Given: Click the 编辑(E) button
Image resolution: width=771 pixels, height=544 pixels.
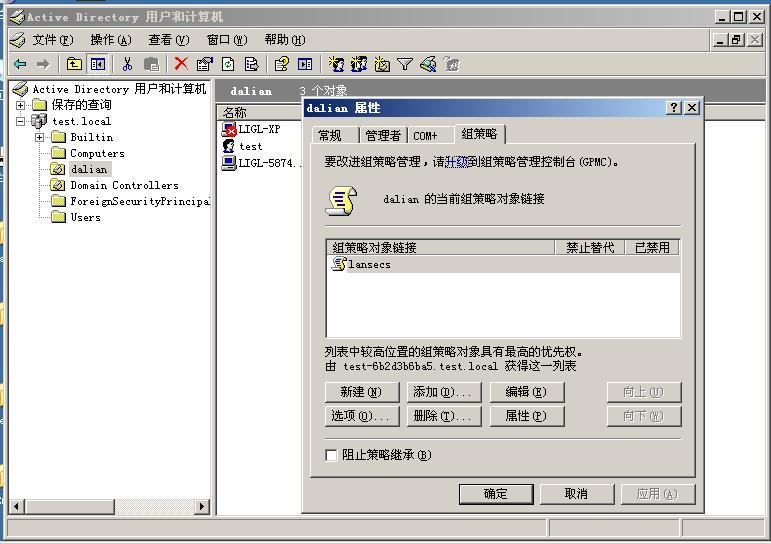Looking at the screenshot, I should tap(527, 392).
